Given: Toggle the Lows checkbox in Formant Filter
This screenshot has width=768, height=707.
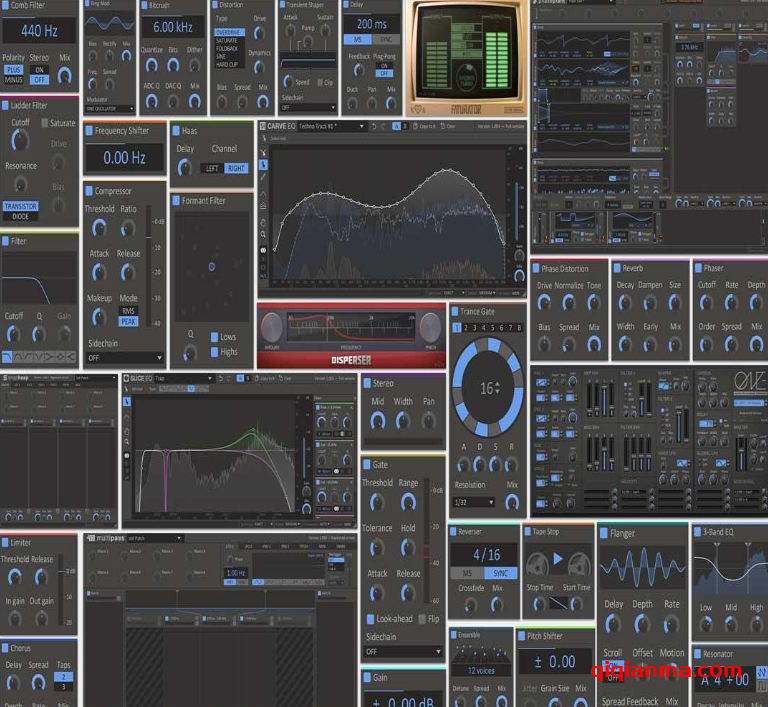Looking at the screenshot, I should (215, 337).
